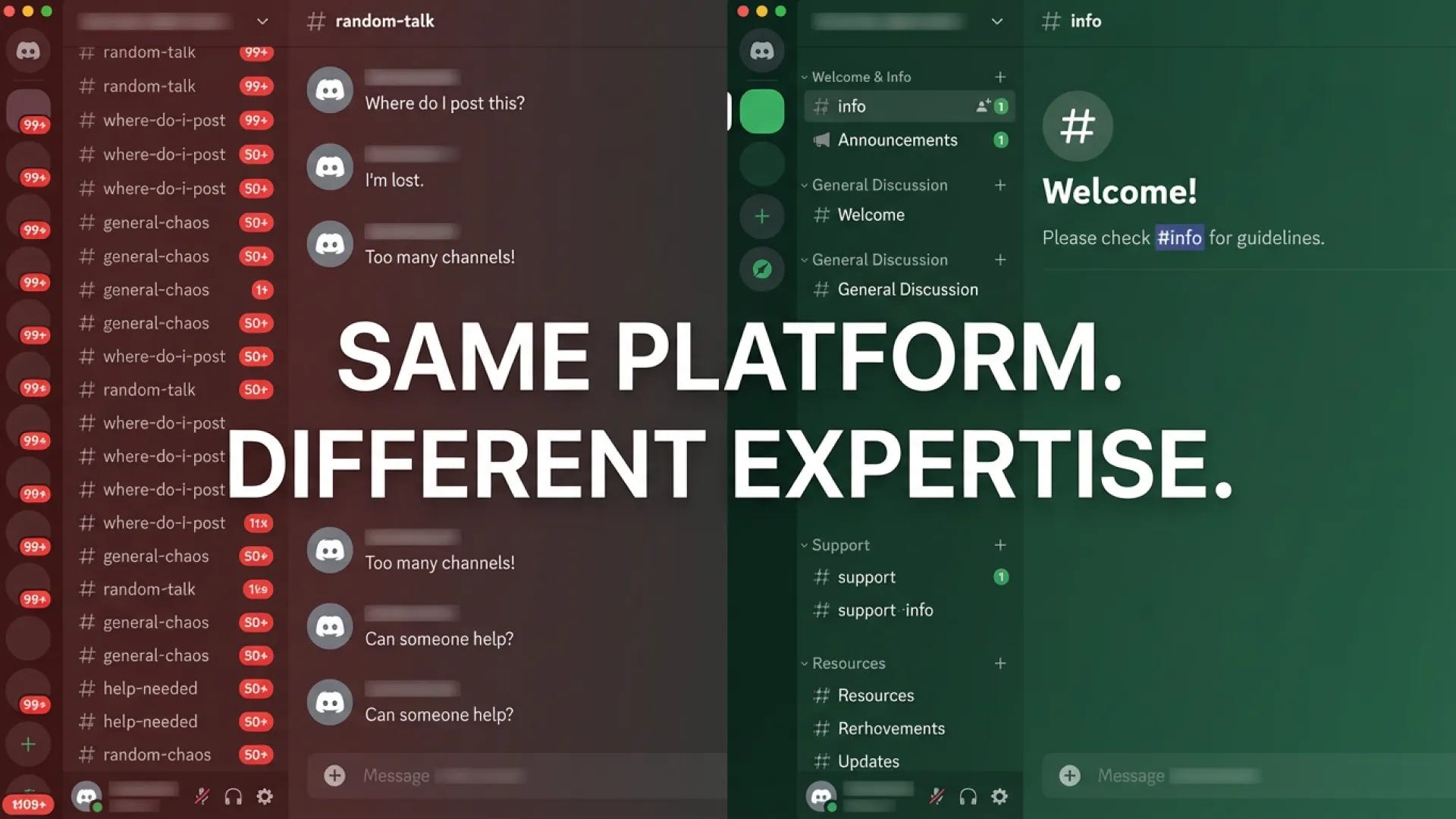Create channel in Support category plus button
This screenshot has width=1456, height=819.
click(x=1000, y=544)
